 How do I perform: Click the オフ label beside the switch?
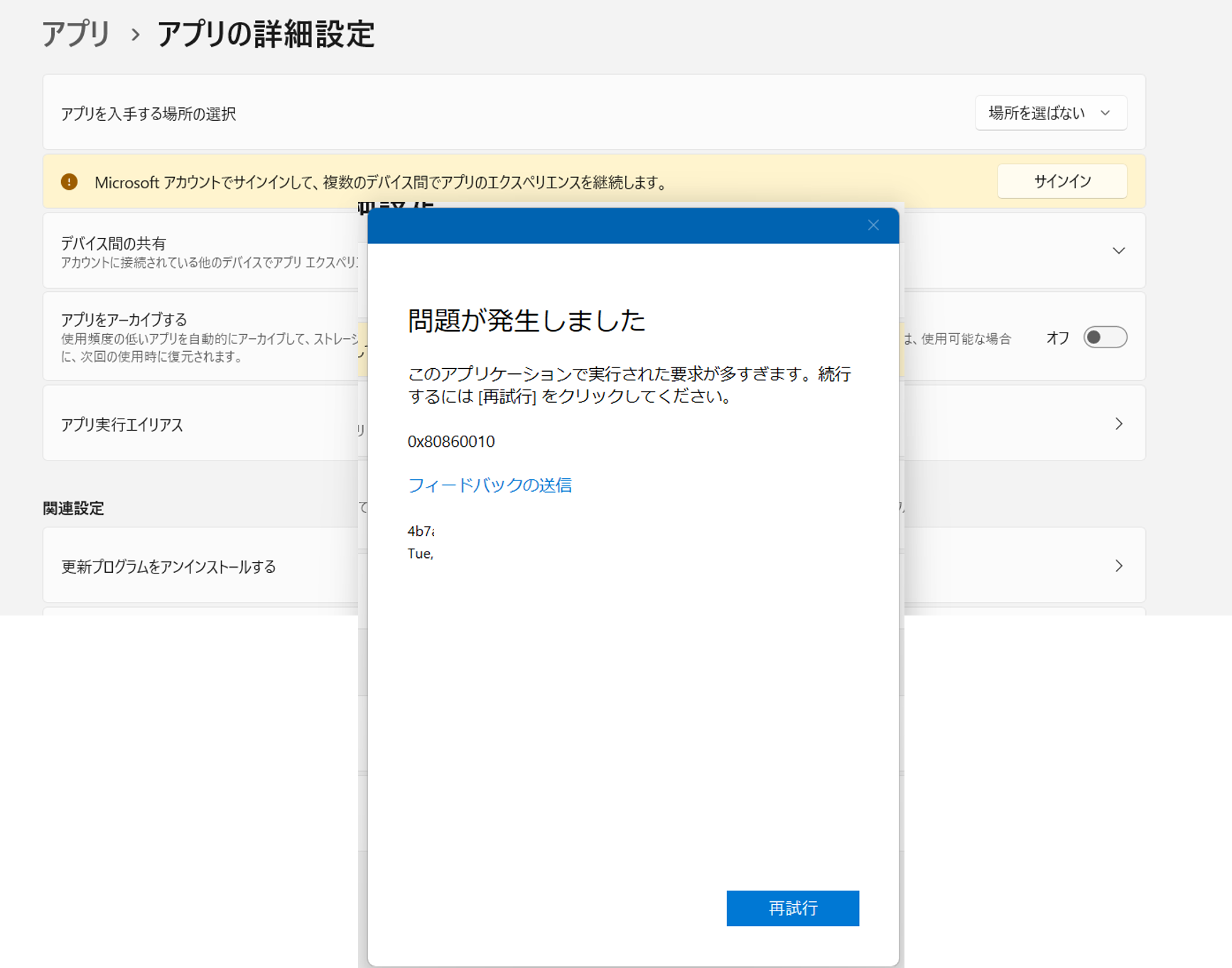tap(1057, 338)
